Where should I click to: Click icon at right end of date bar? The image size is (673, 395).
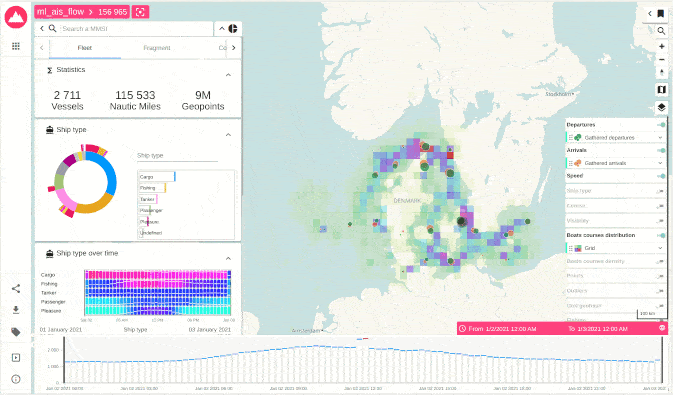(x=662, y=328)
